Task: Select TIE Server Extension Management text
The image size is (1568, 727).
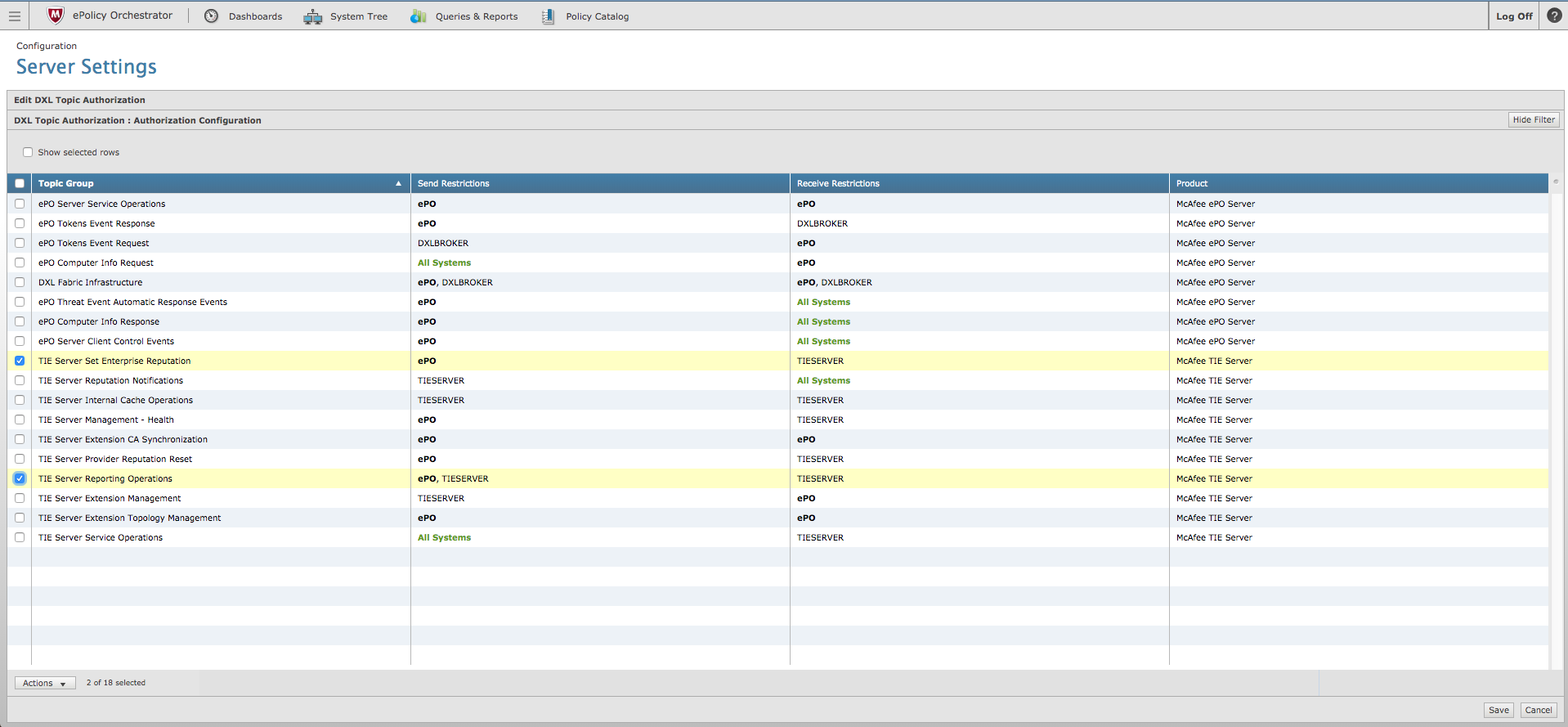Action: [110, 498]
